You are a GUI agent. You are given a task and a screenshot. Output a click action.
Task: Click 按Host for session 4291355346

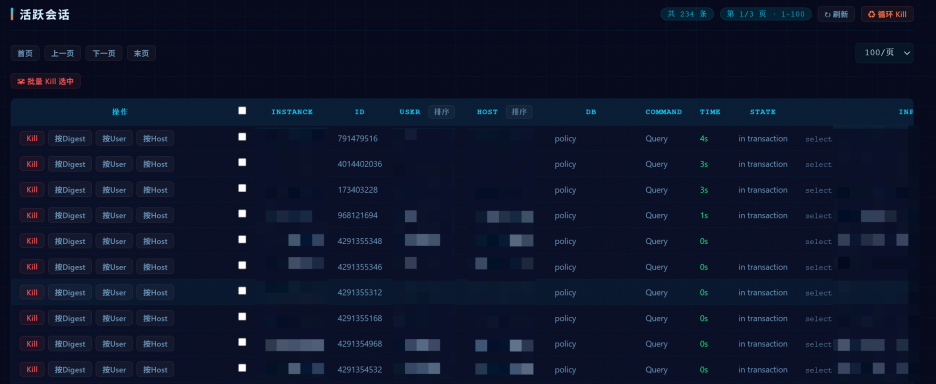click(155, 267)
